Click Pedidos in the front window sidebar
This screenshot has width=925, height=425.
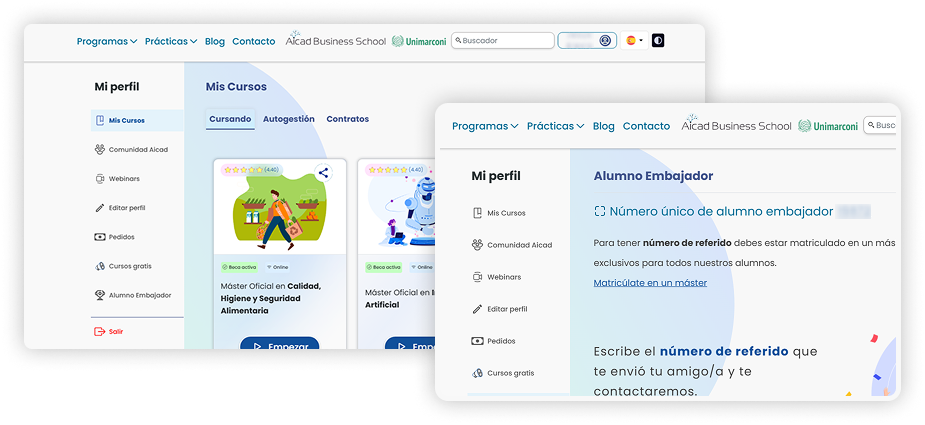pyautogui.click(x=502, y=341)
